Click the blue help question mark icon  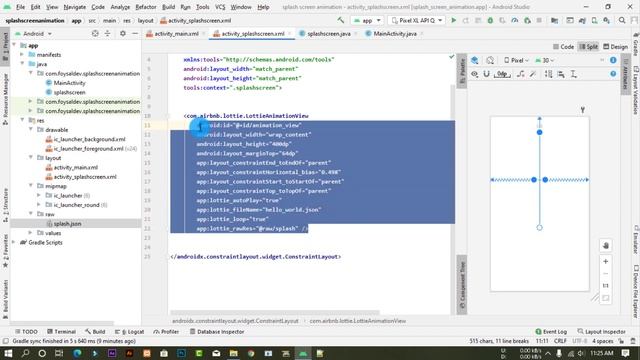coord(613,74)
